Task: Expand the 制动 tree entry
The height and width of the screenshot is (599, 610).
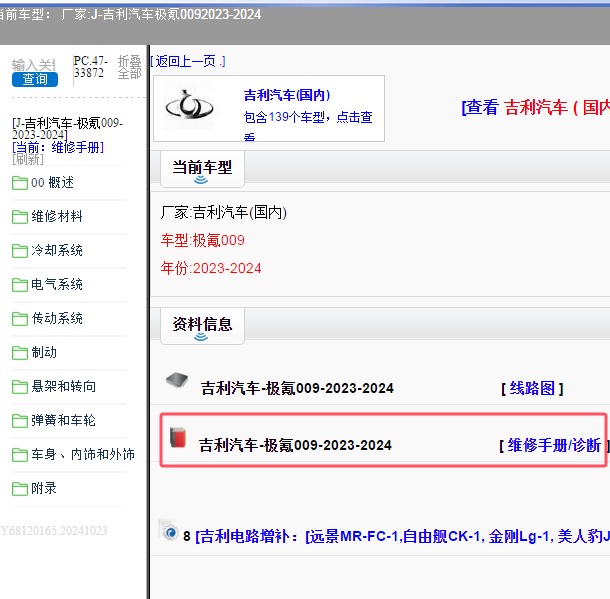Action: click(44, 352)
